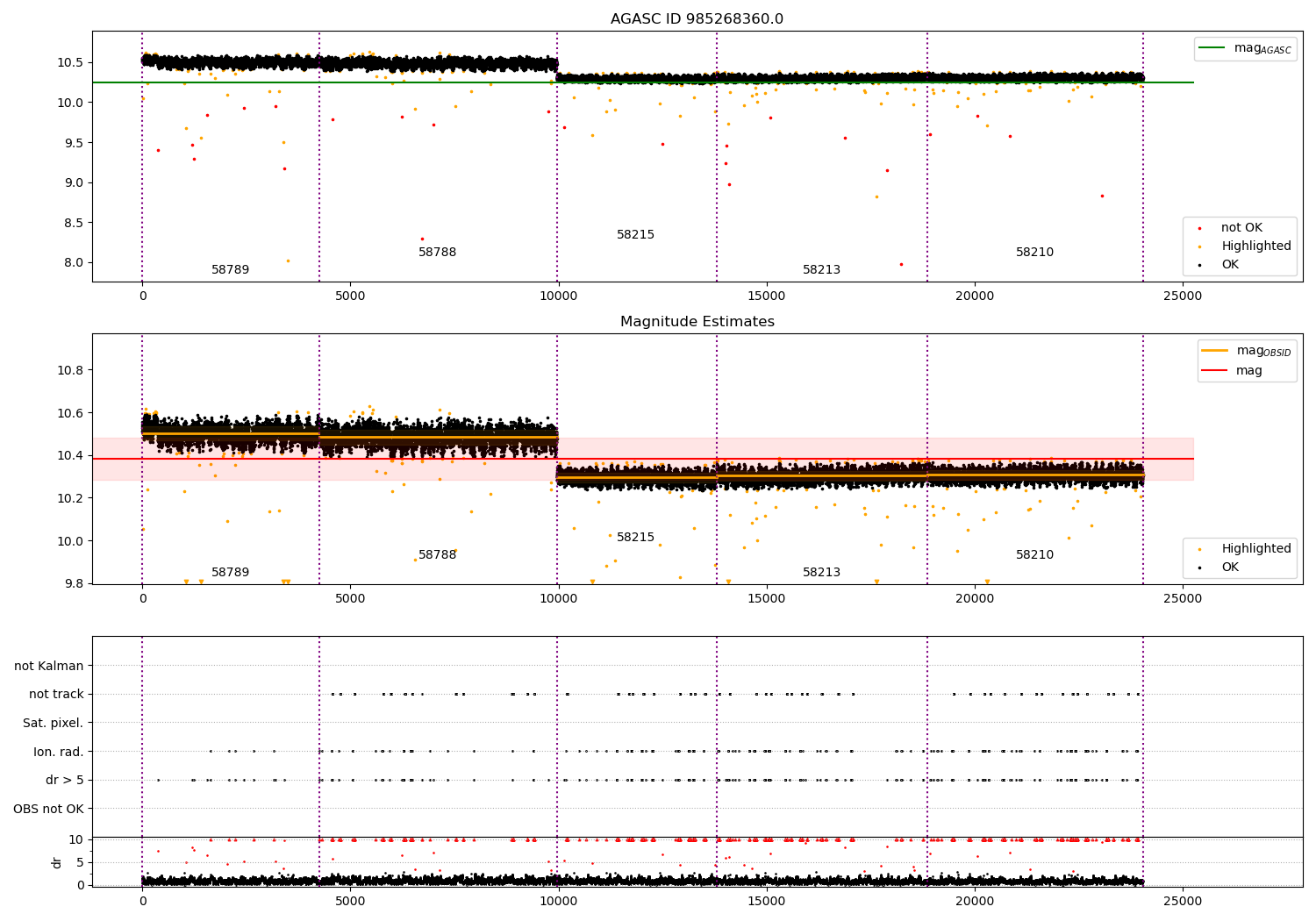Click y-tick 10.2 on middle plot
1316x921 pixels.
click(71, 498)
